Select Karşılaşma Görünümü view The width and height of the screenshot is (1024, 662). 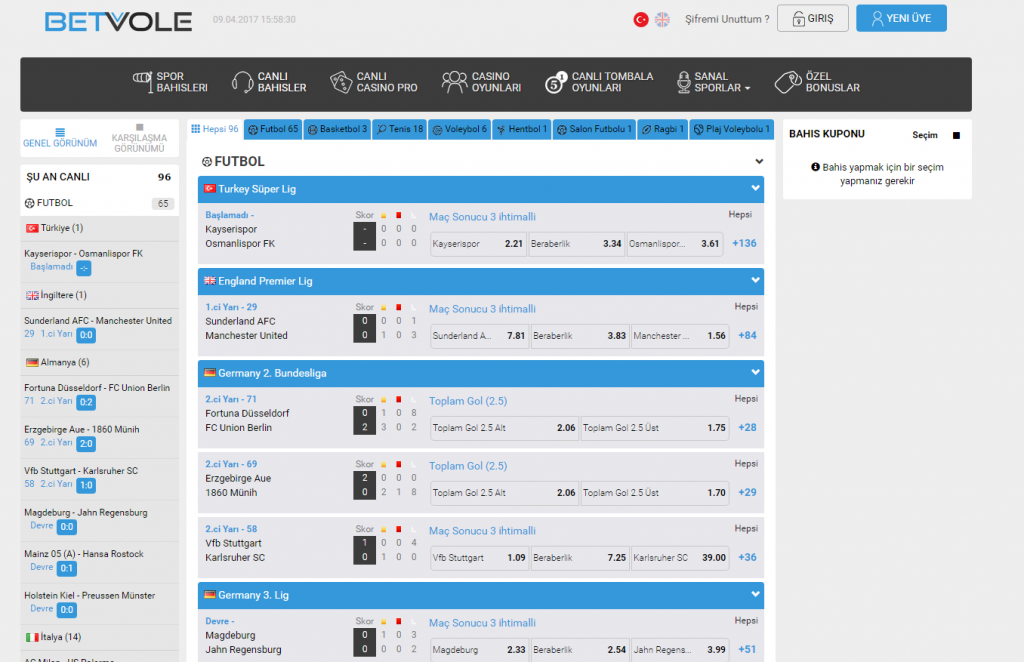[139, 138]
